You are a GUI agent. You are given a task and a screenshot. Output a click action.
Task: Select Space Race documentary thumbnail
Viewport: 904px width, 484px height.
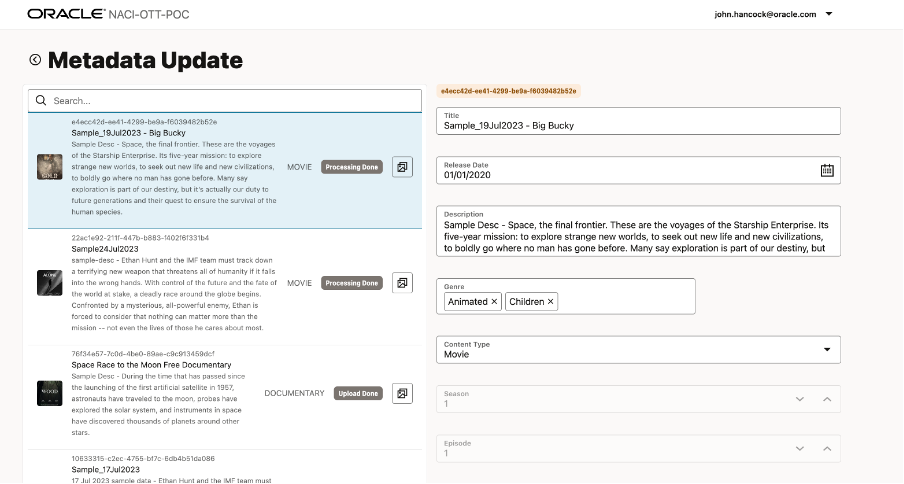pyautogui.click(x=50, y=394)
